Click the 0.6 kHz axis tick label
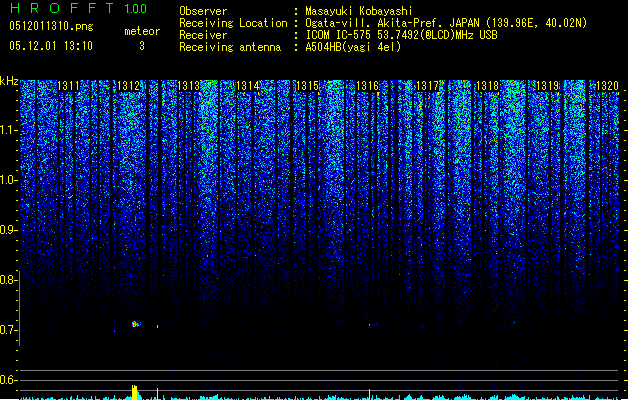The height and width of the screenshot is (400, 629). 9,380
